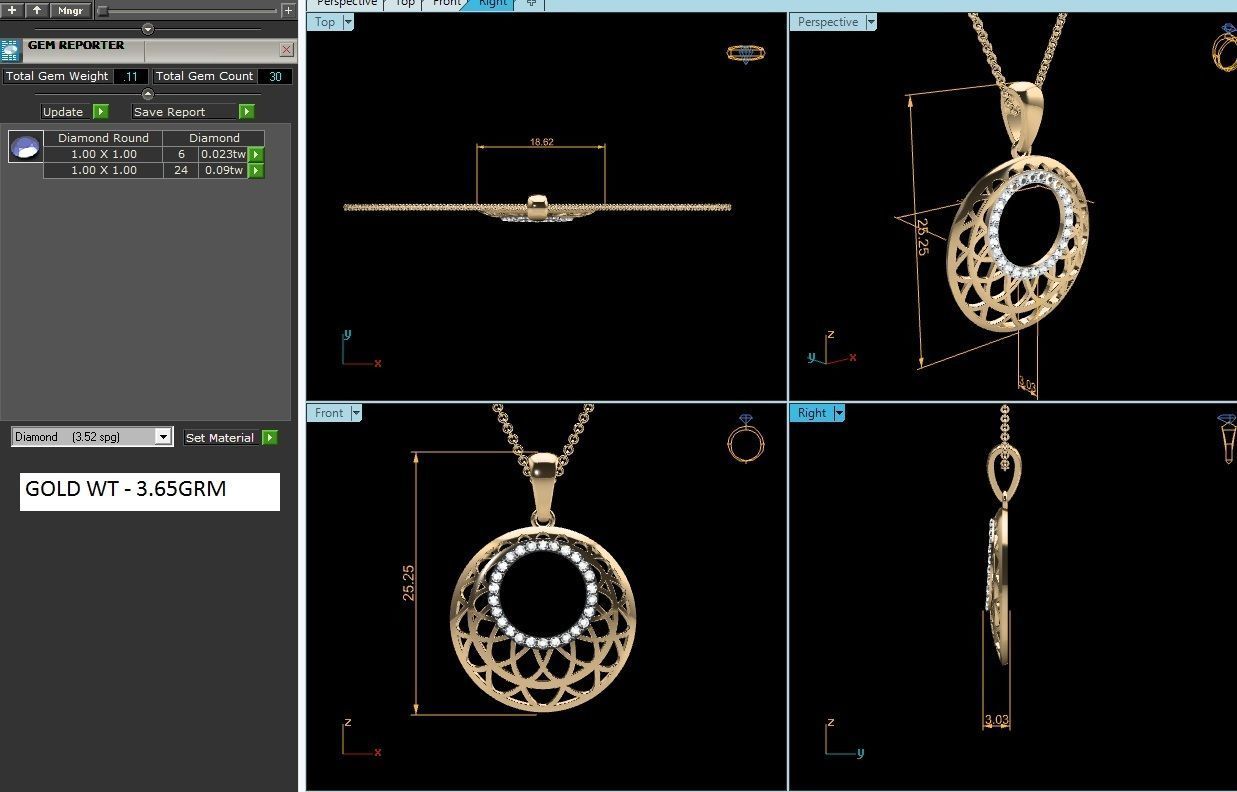Select the gem row with quantity 24
This screenshot has width=1237, height=792.
(x=154, y=170)
